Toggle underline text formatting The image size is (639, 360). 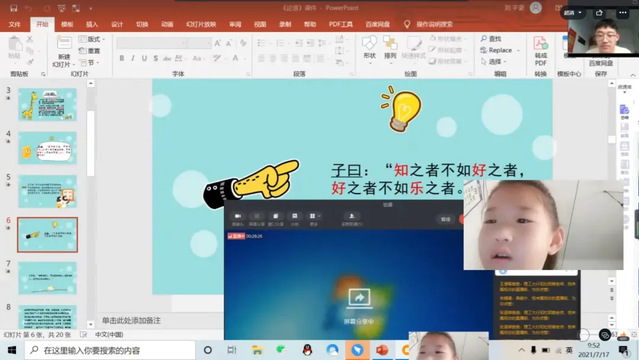(x=144, y=58)
